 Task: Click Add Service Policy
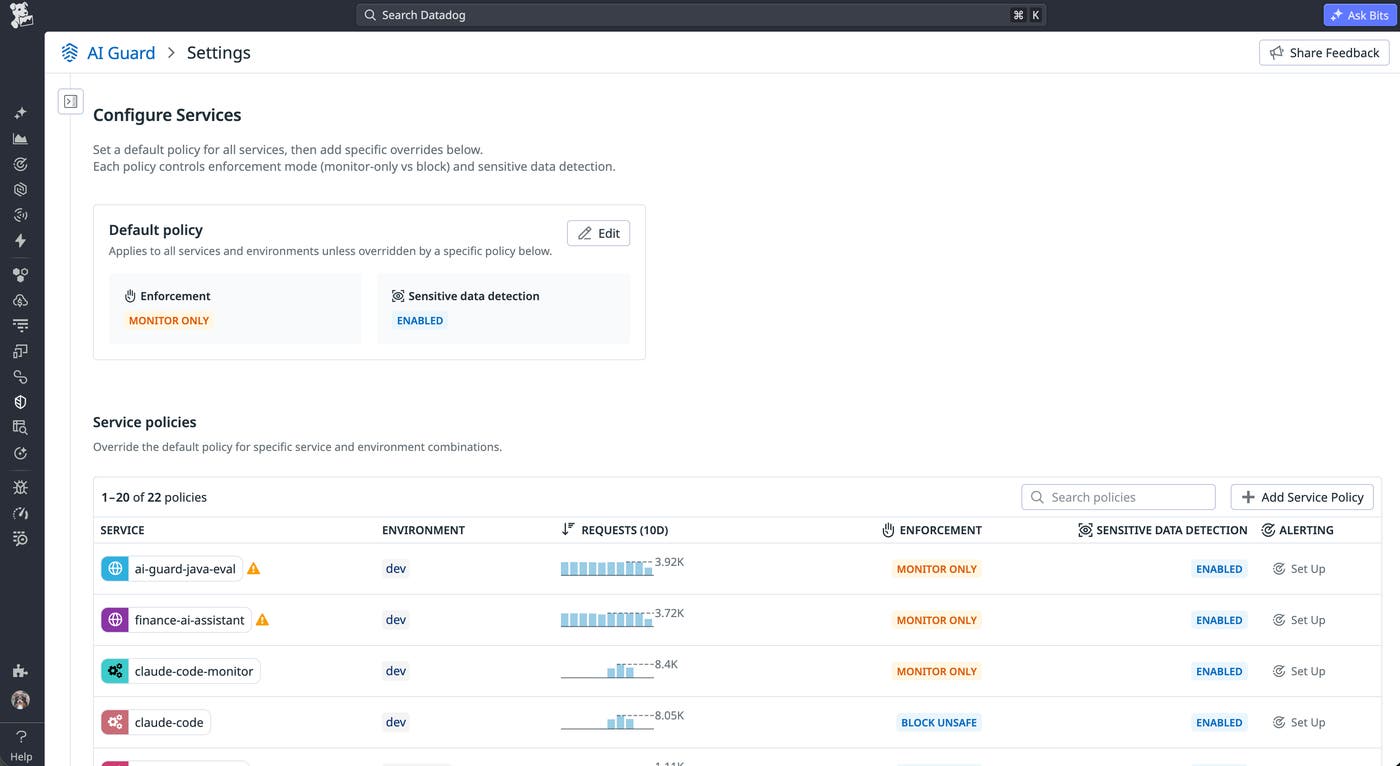tap(1302, 497)
